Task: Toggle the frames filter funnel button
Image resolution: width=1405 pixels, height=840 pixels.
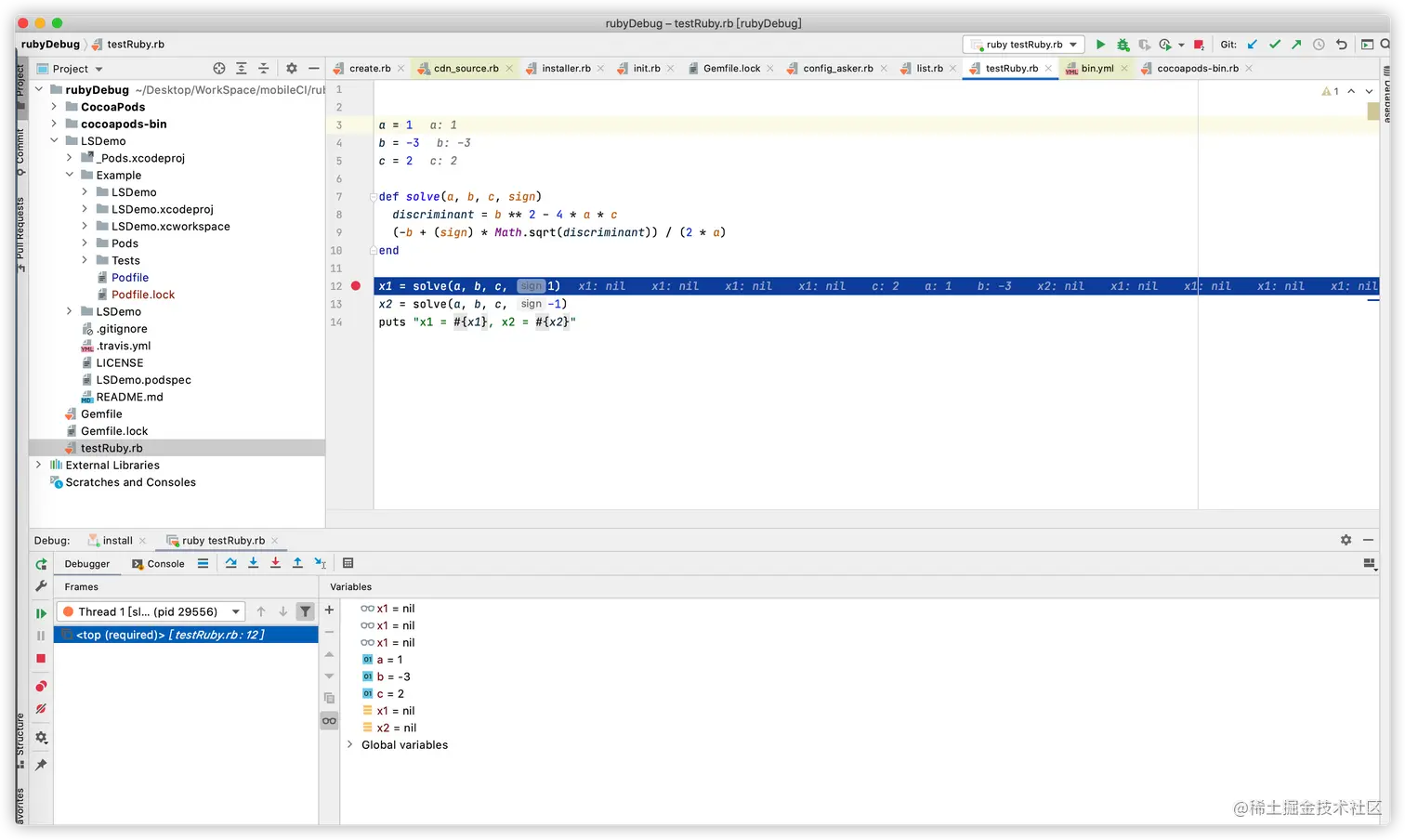Action: tap(305, 611)
